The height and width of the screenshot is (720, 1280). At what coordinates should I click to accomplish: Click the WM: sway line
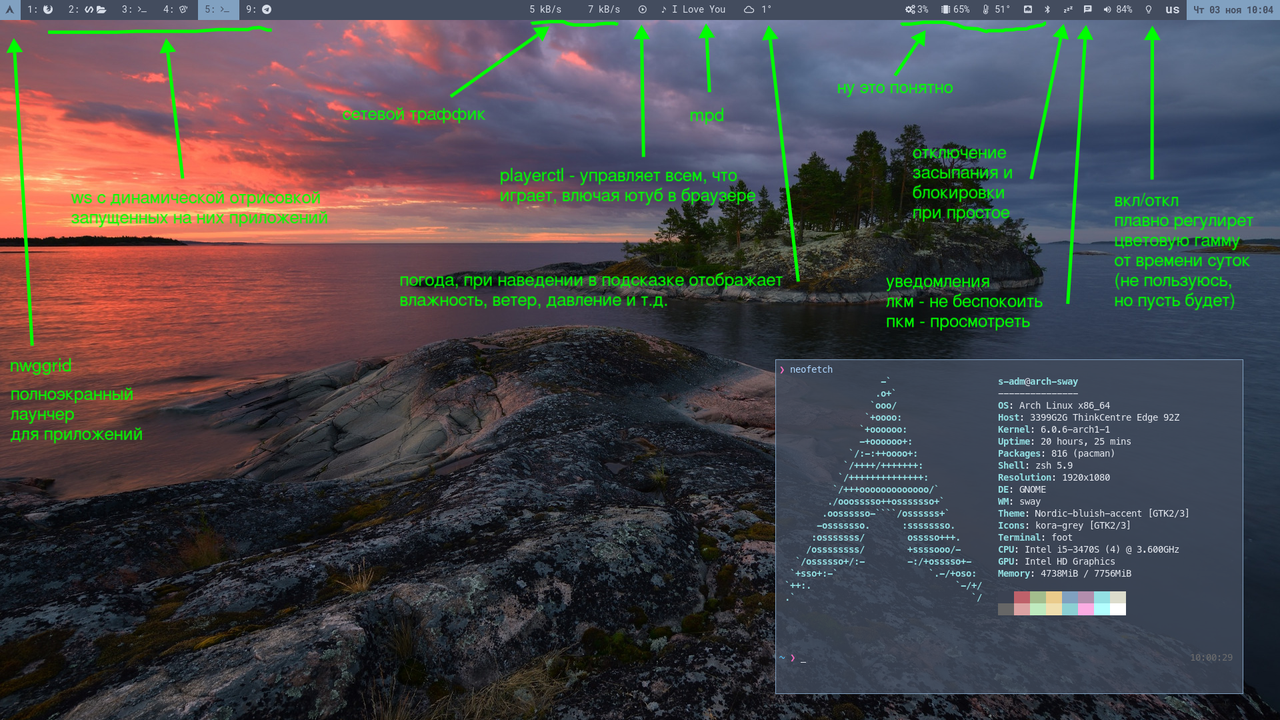(x=1019, y=502)
